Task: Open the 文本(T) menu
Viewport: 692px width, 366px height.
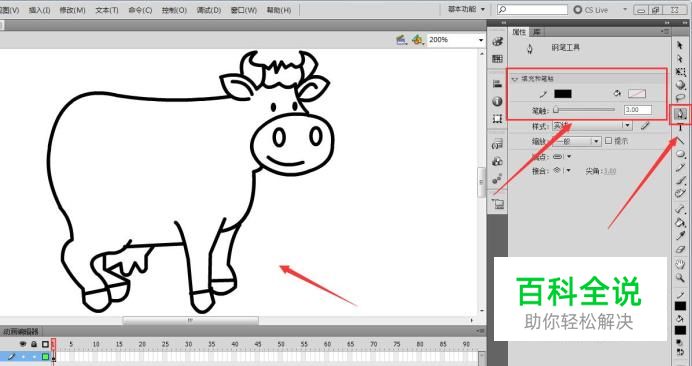Action: pos(107,10)
